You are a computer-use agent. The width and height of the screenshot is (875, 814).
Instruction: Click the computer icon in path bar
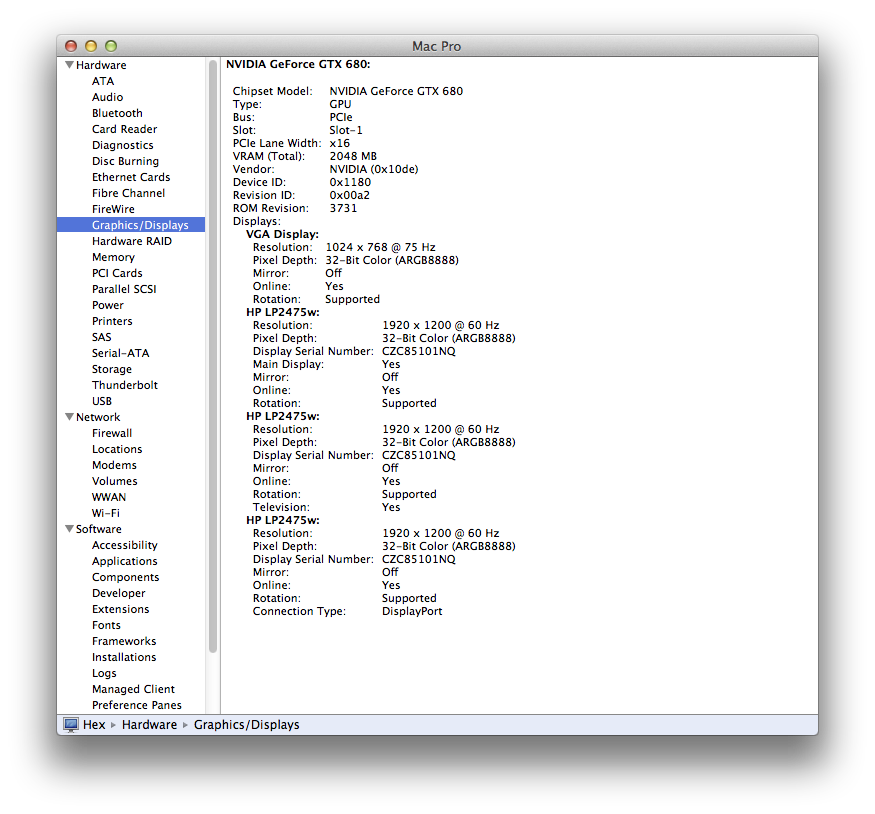[71, 725]
